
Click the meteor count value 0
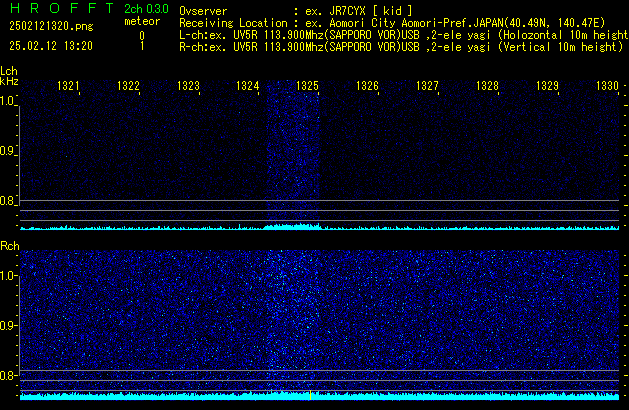(142, 35)
